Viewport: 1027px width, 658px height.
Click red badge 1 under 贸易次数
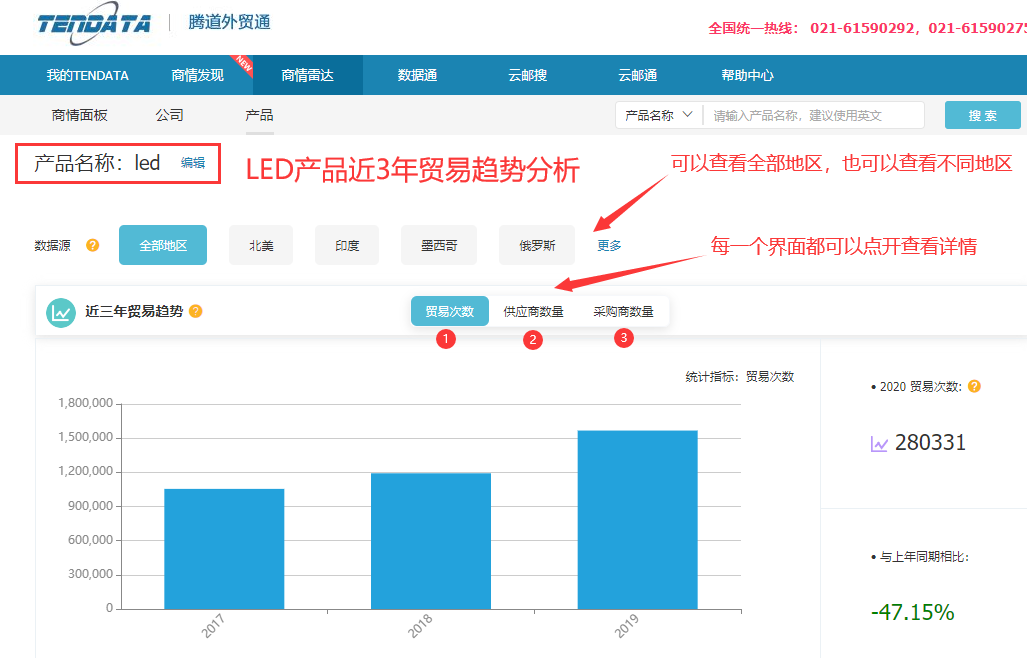(447, 338)
